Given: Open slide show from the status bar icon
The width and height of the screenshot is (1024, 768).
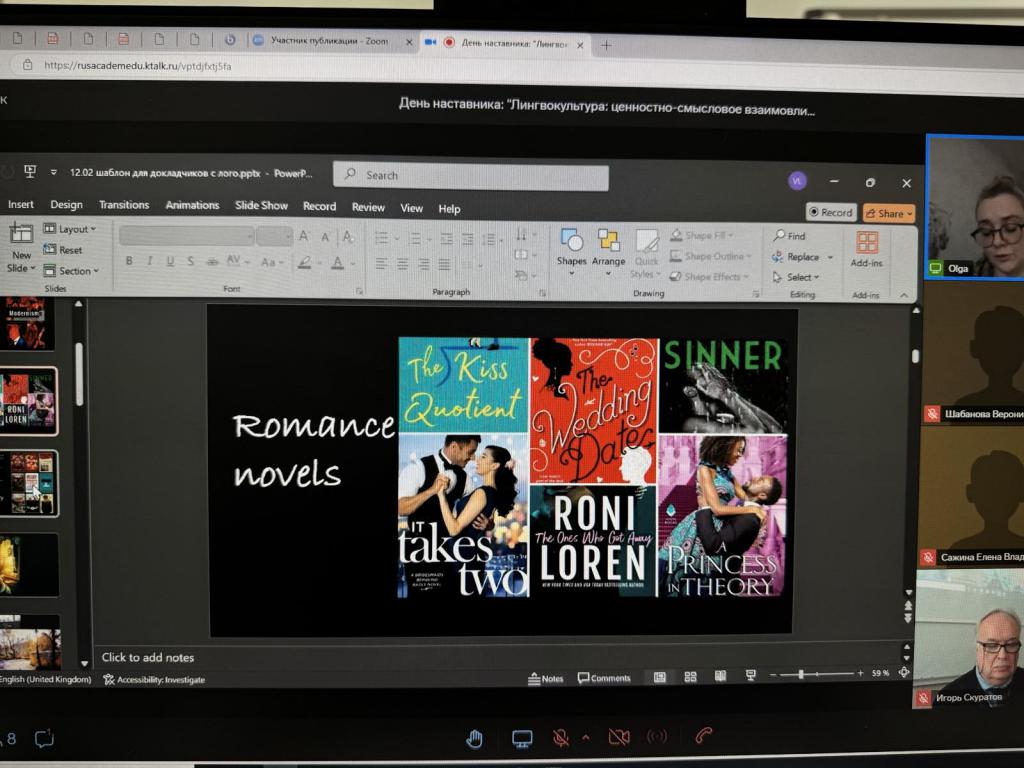Looking at the screenshot, I should (x=750, y=676).
